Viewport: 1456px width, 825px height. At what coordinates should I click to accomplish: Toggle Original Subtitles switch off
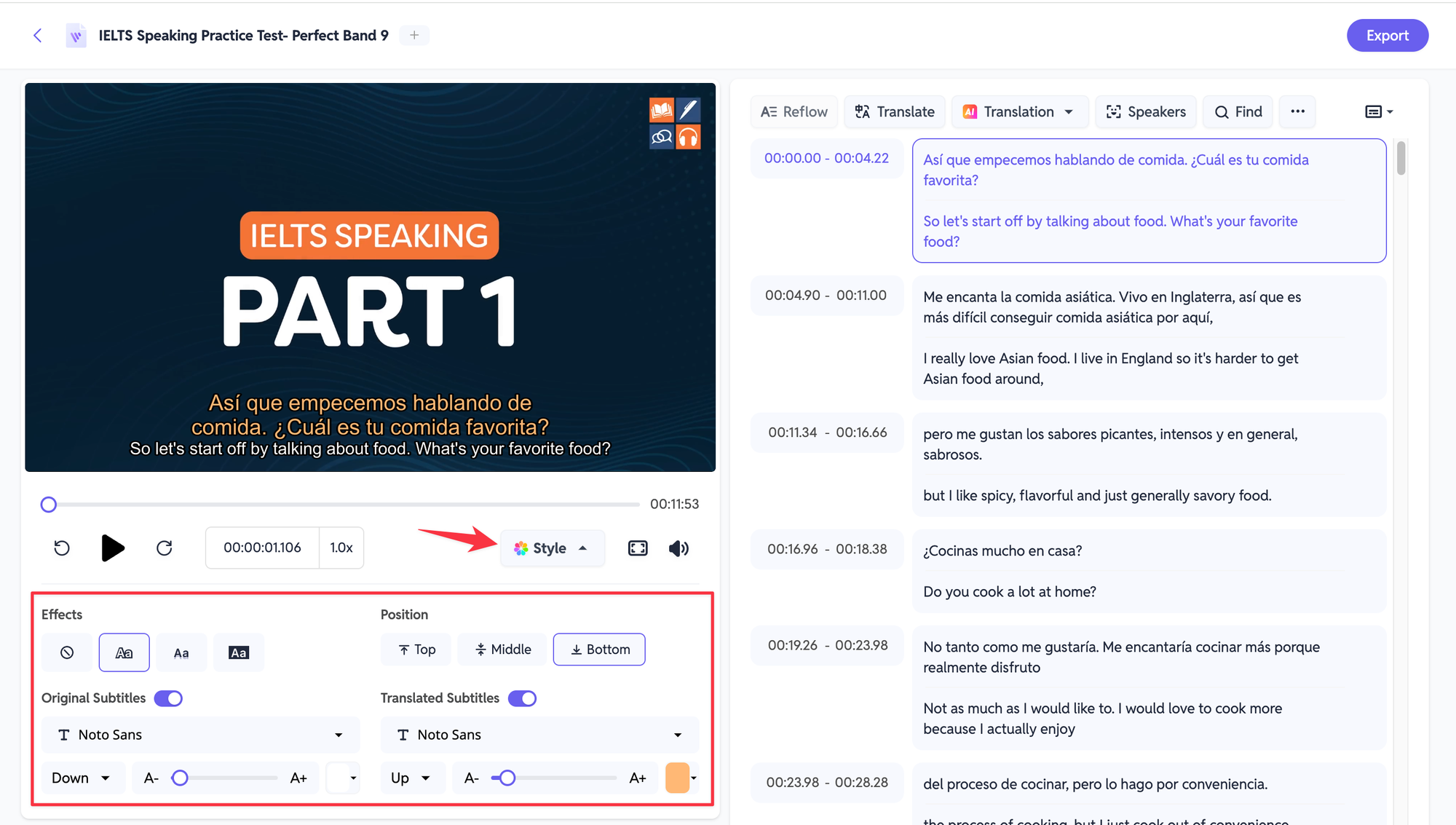(168, 698)
